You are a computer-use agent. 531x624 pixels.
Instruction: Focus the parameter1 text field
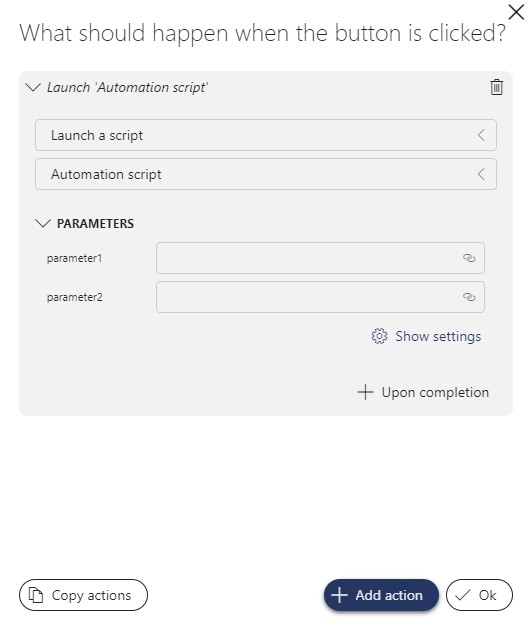[x=320, y=258]
